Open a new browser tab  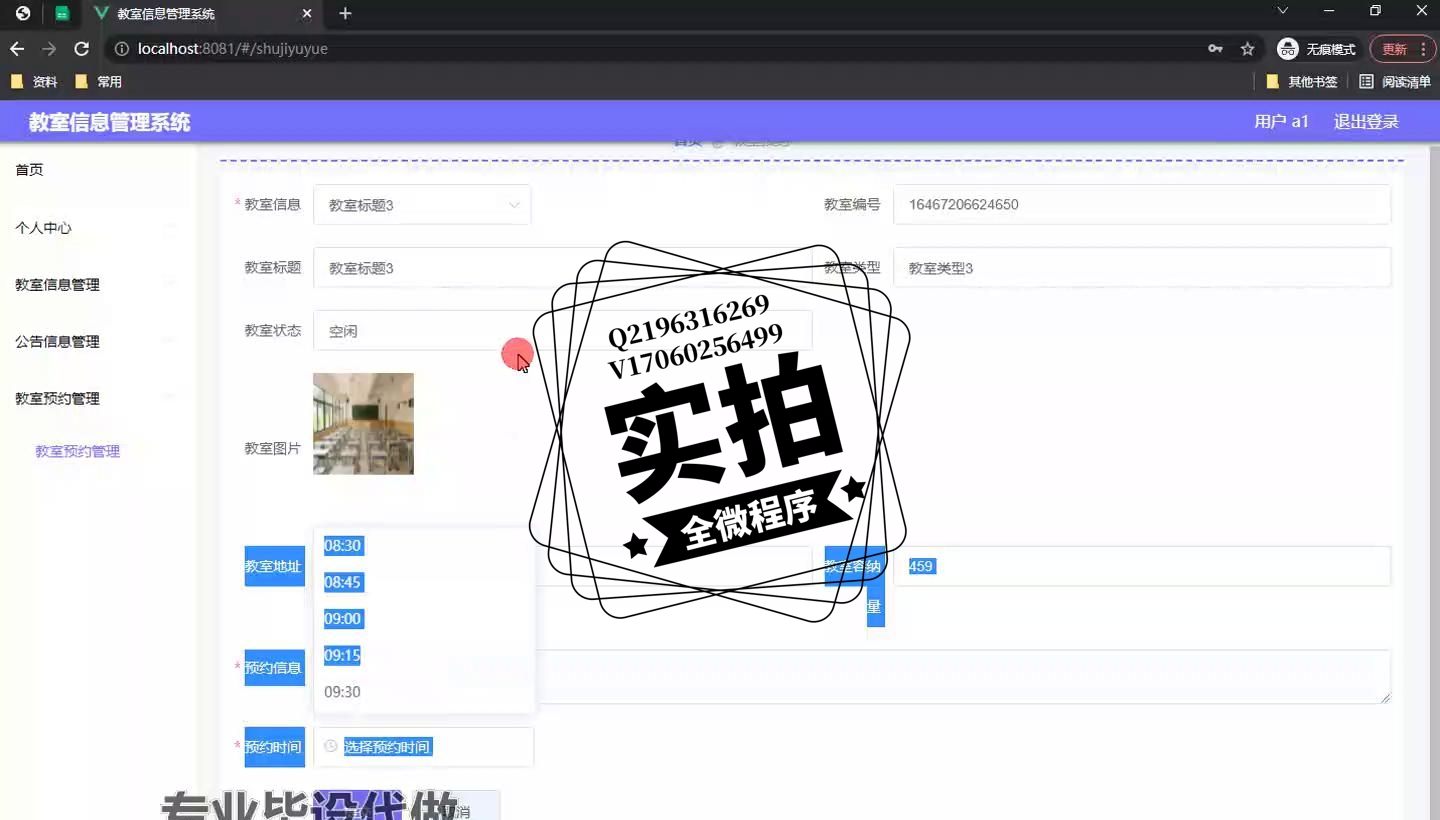pyautogui.click(x=345, y=14)
